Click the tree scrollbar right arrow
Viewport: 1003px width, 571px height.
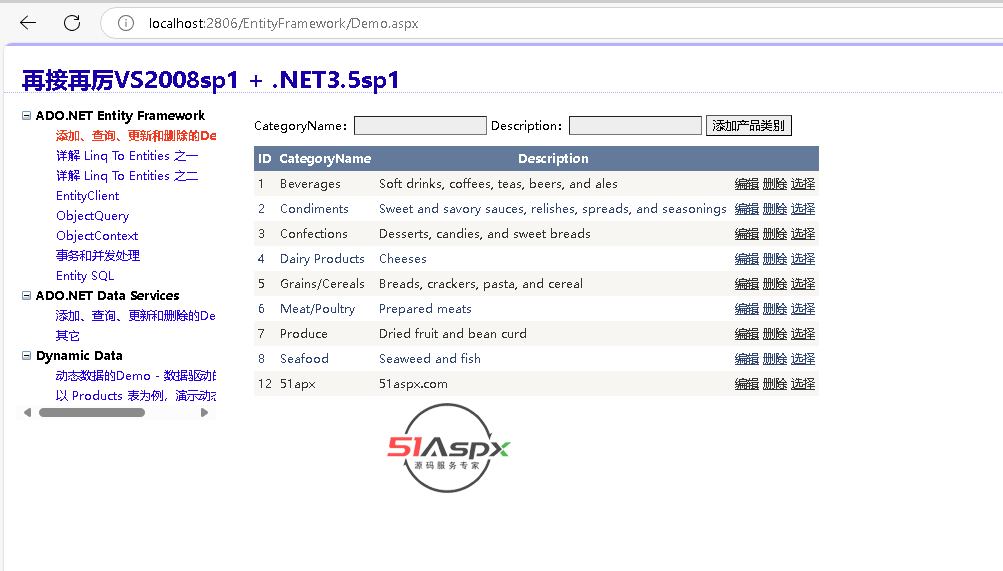(x=204, y=412)
